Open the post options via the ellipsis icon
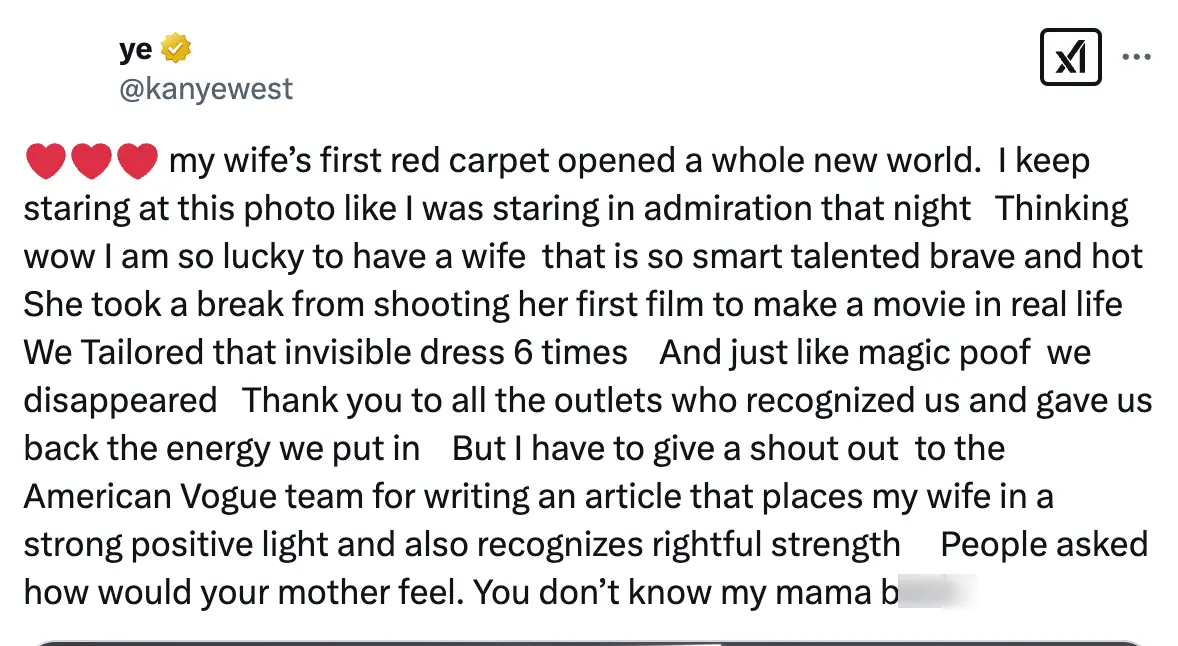Viewport: 1178px width, 646px height. click(1138, 56)
